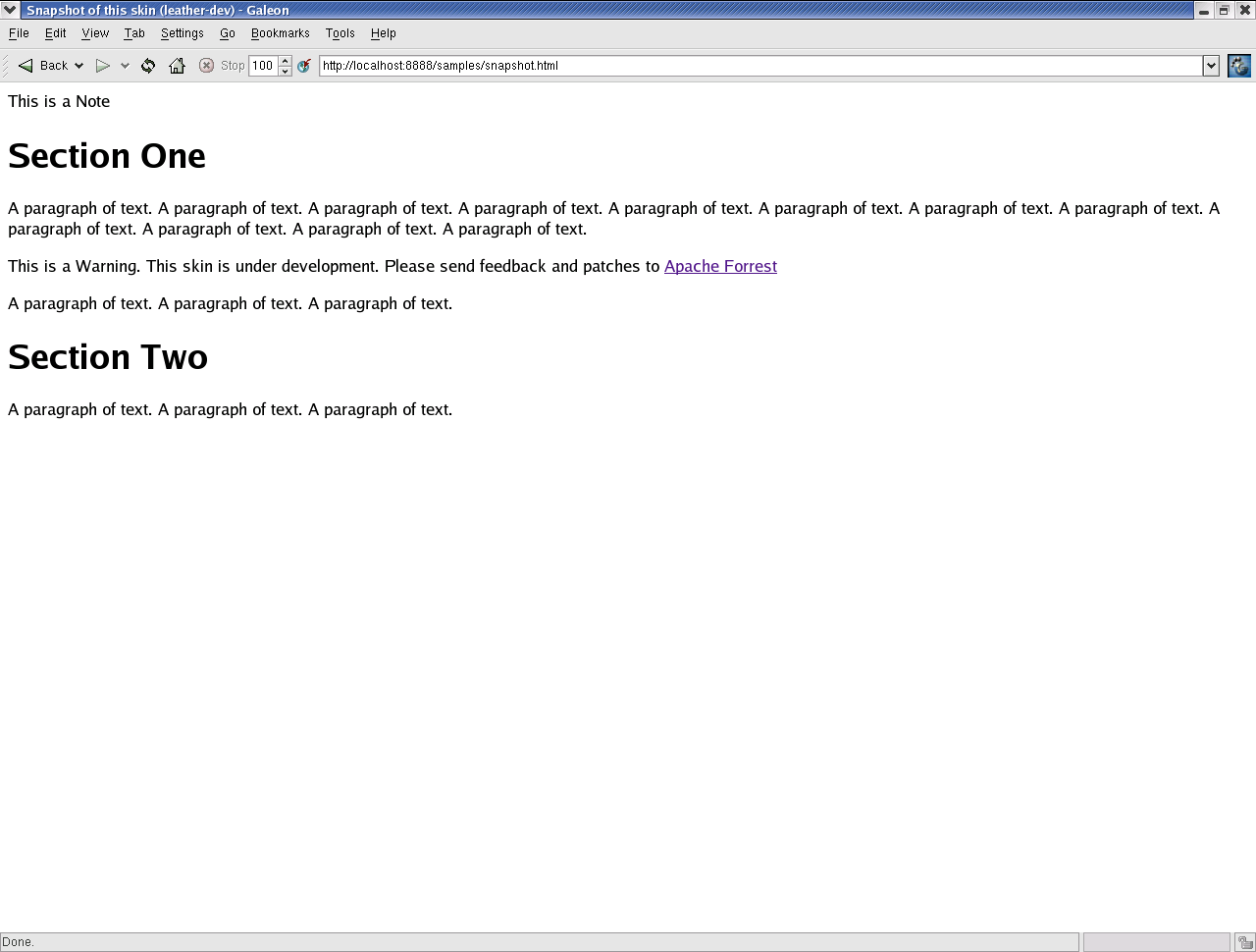The image size is (1256, 952).
Task: Click the bookmark icon beside the URL field
Action: point(304,66)
